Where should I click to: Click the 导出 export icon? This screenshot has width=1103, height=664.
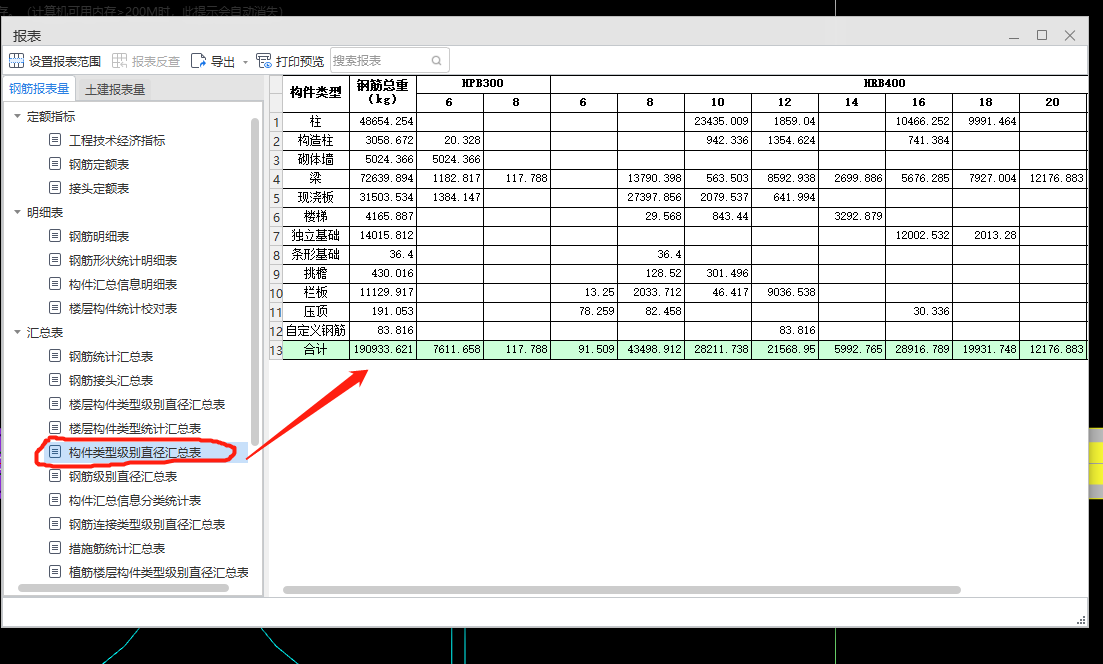coord(198,61)
